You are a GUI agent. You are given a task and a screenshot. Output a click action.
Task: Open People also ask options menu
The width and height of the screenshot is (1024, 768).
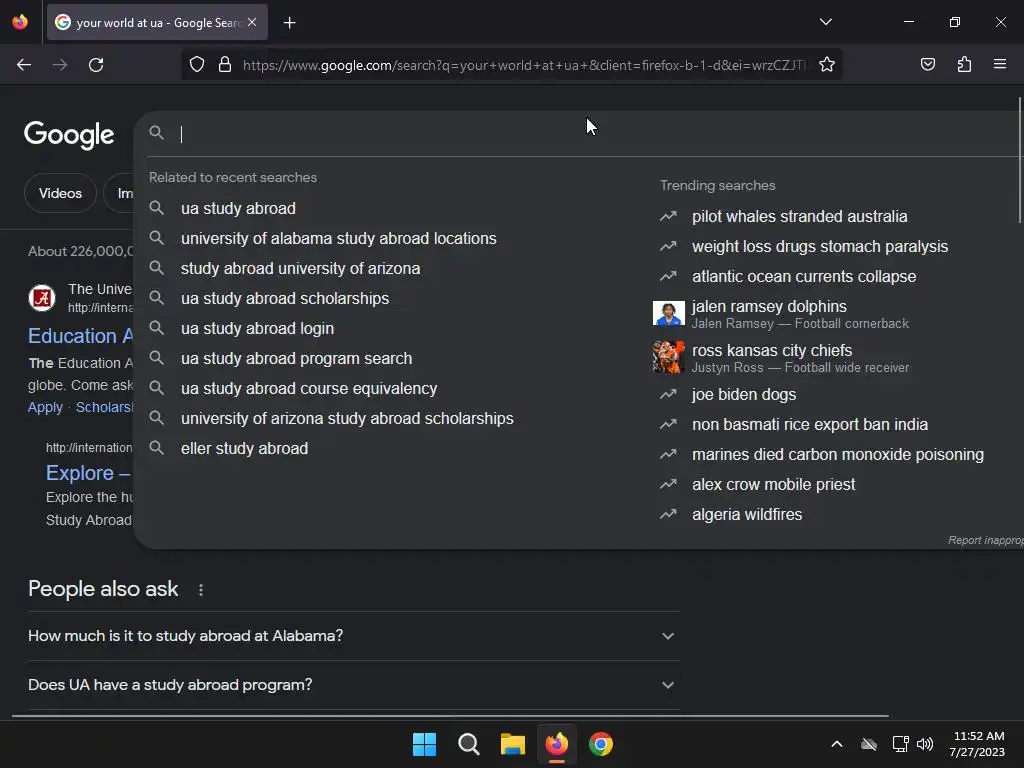[200, 590]
